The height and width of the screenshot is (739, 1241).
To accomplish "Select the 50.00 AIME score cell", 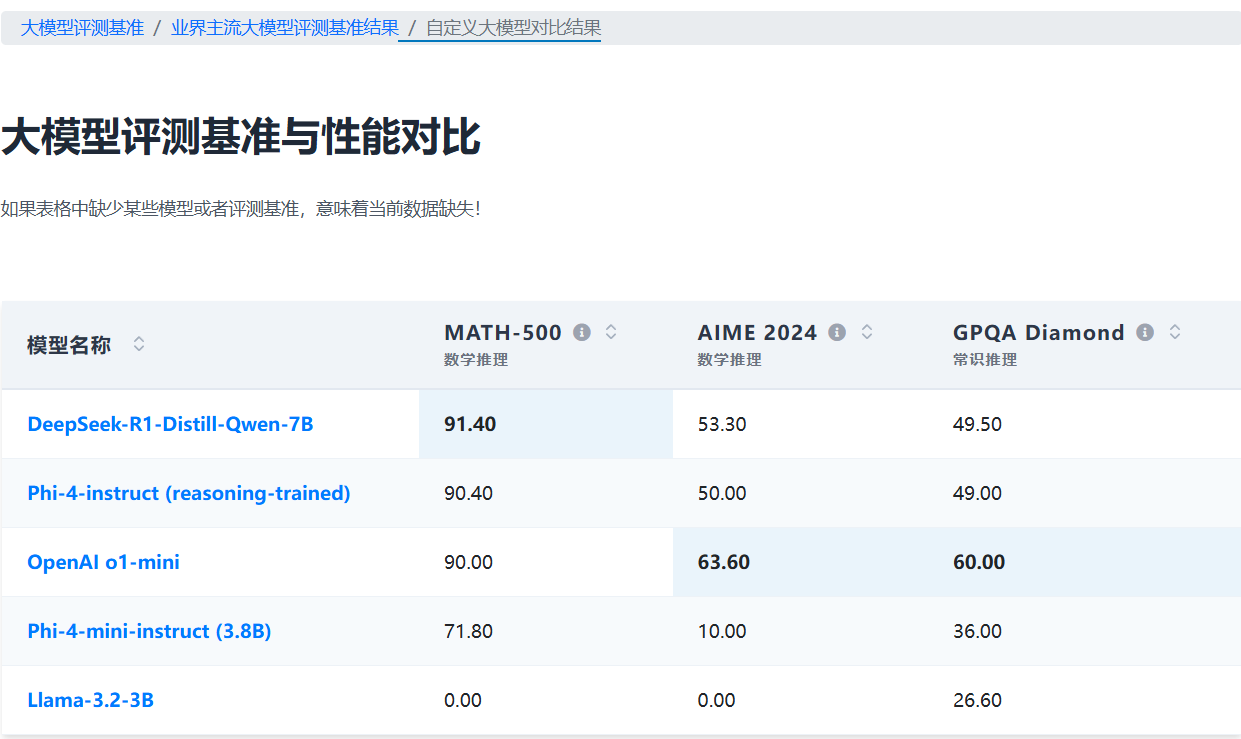I will (x=800, y=493).
